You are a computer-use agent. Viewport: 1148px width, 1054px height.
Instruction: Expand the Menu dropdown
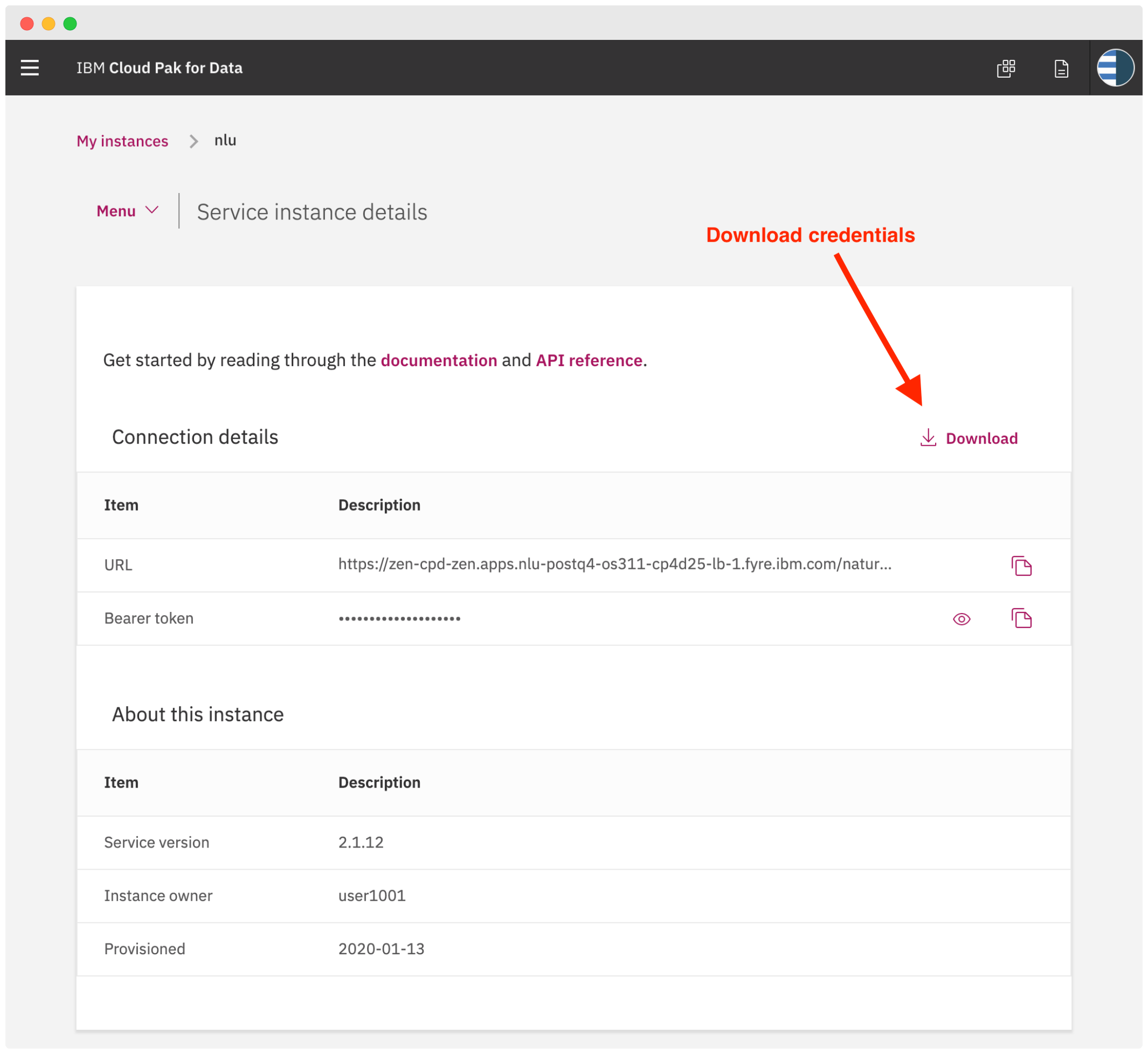[x=127, y=211]
